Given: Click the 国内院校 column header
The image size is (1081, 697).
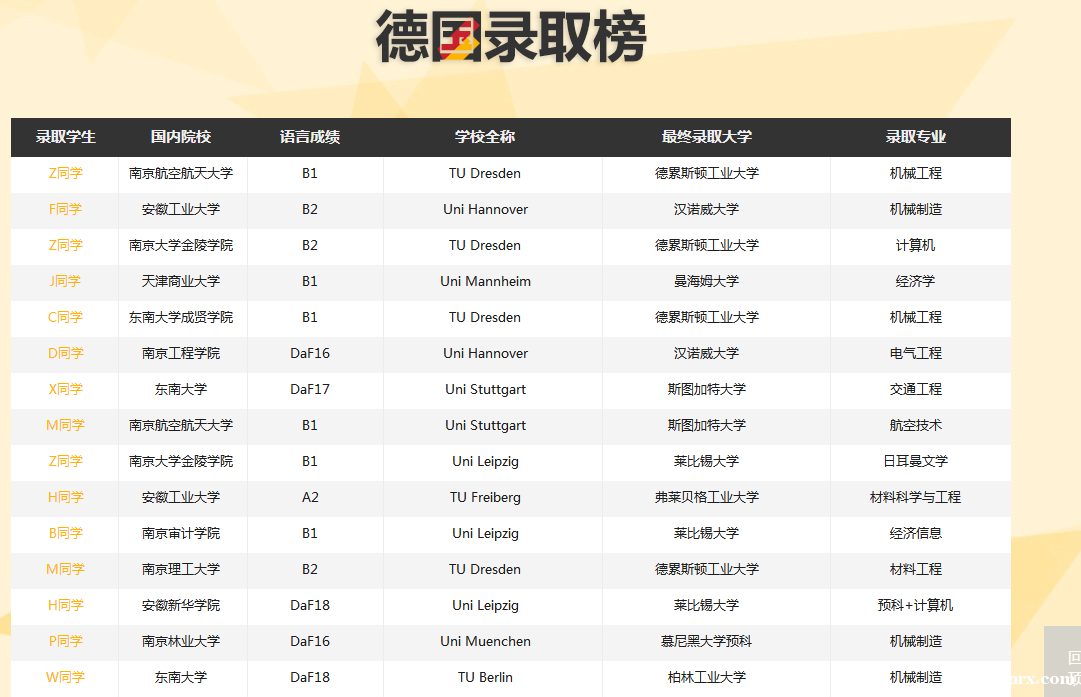Looking at the screenshot, I should tap(181, 137).
